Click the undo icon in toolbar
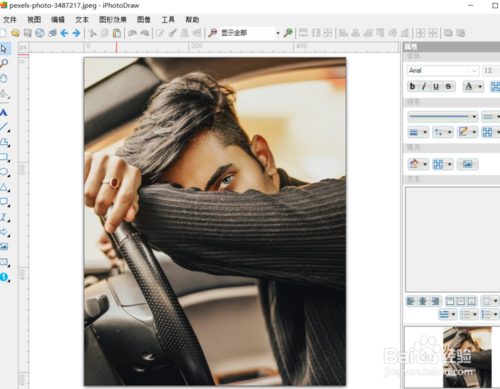500x389 pixels. click(x=132, y=33)
